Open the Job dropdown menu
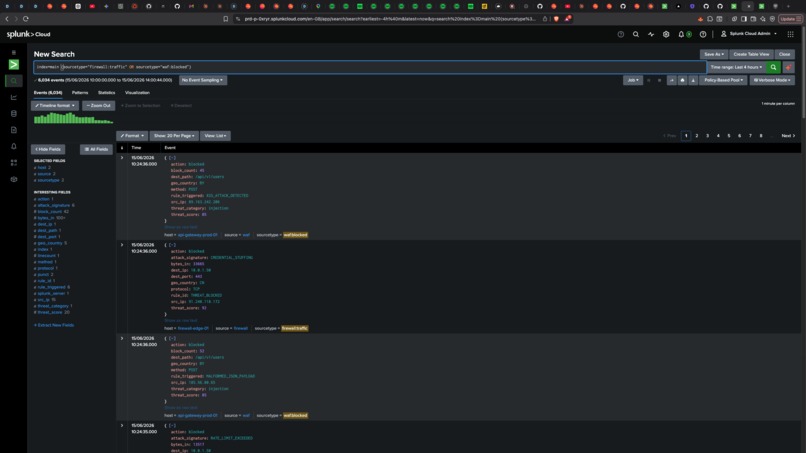This screenshot has height=453, width=806. pyautogui.click(x=633, y=80)
